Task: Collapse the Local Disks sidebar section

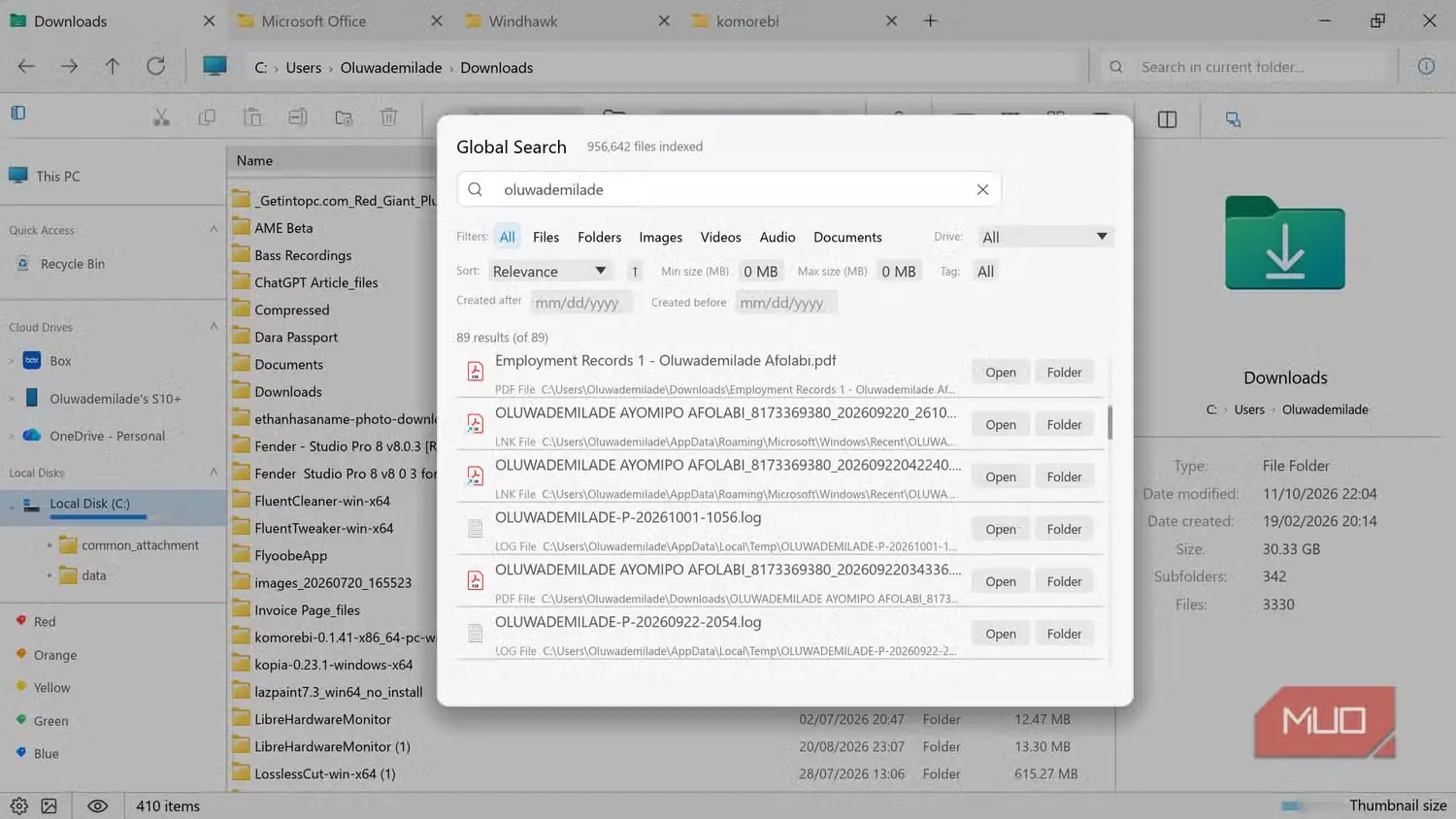Action: coord(214,473)
